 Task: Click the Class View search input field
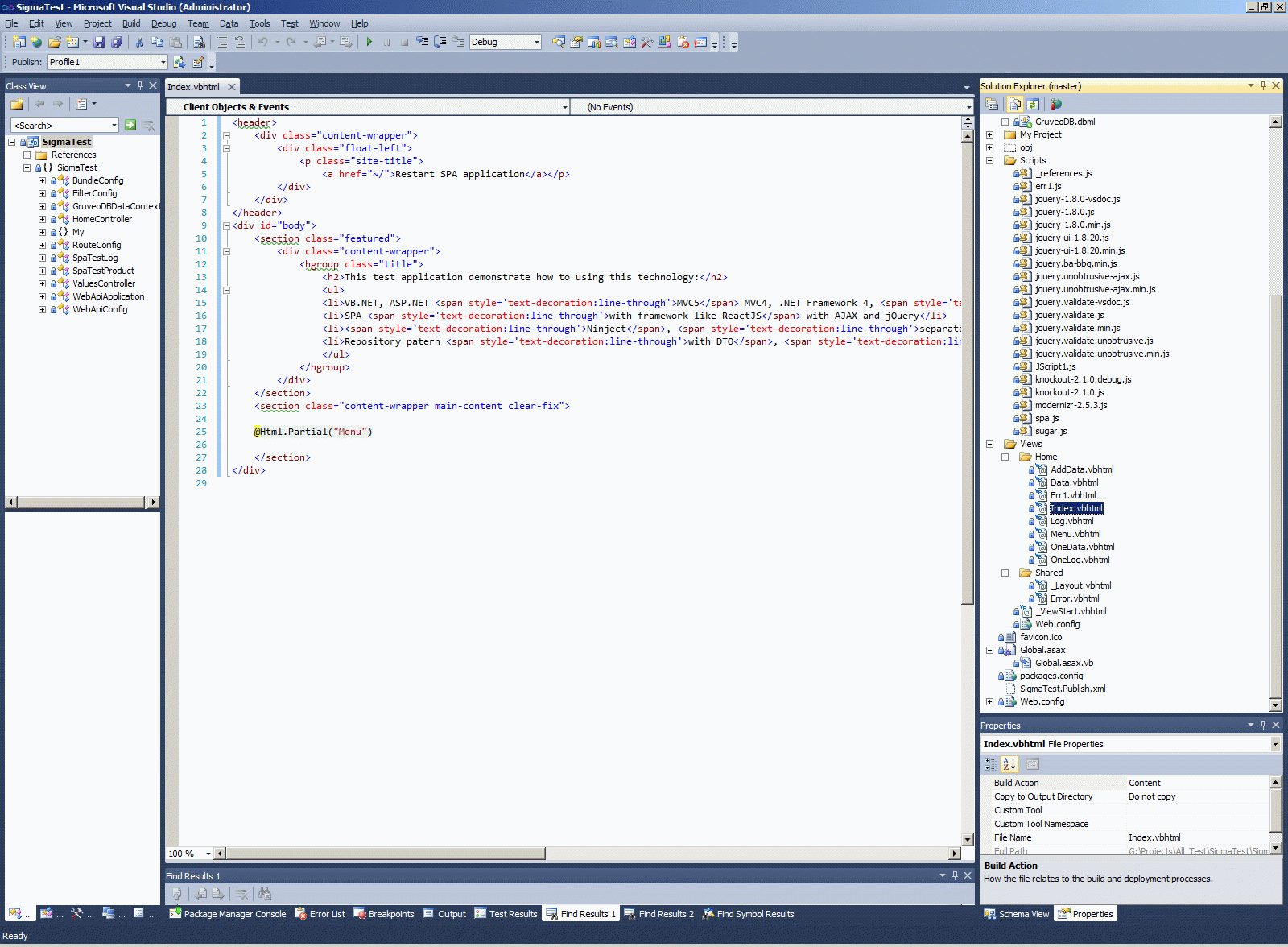pos(60,125)
